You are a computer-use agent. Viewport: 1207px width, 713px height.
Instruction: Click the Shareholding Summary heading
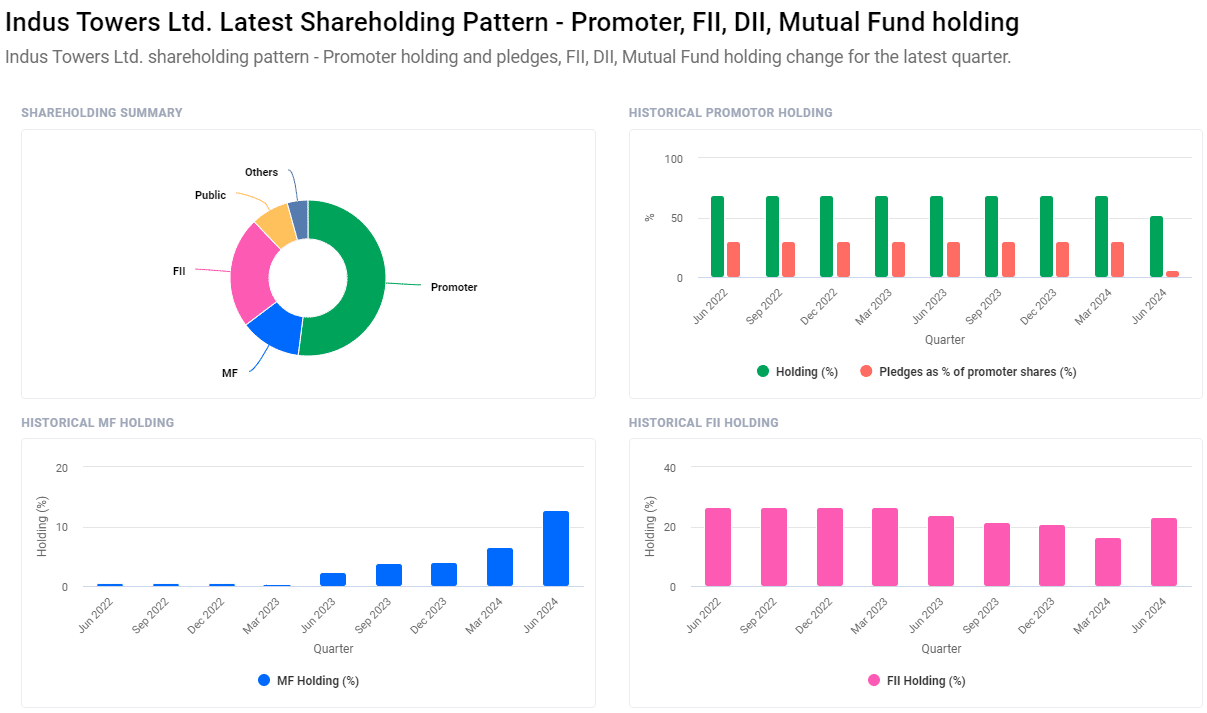point(102,113)
